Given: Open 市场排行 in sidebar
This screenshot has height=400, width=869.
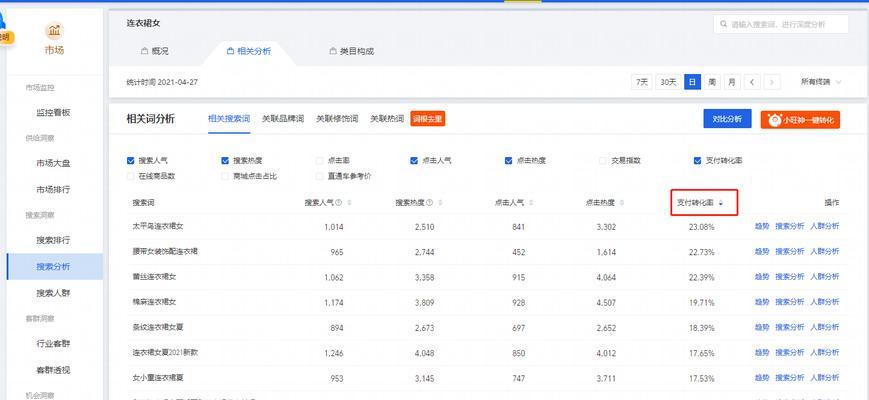Looking at the screenshot, I should click(54, 189).
